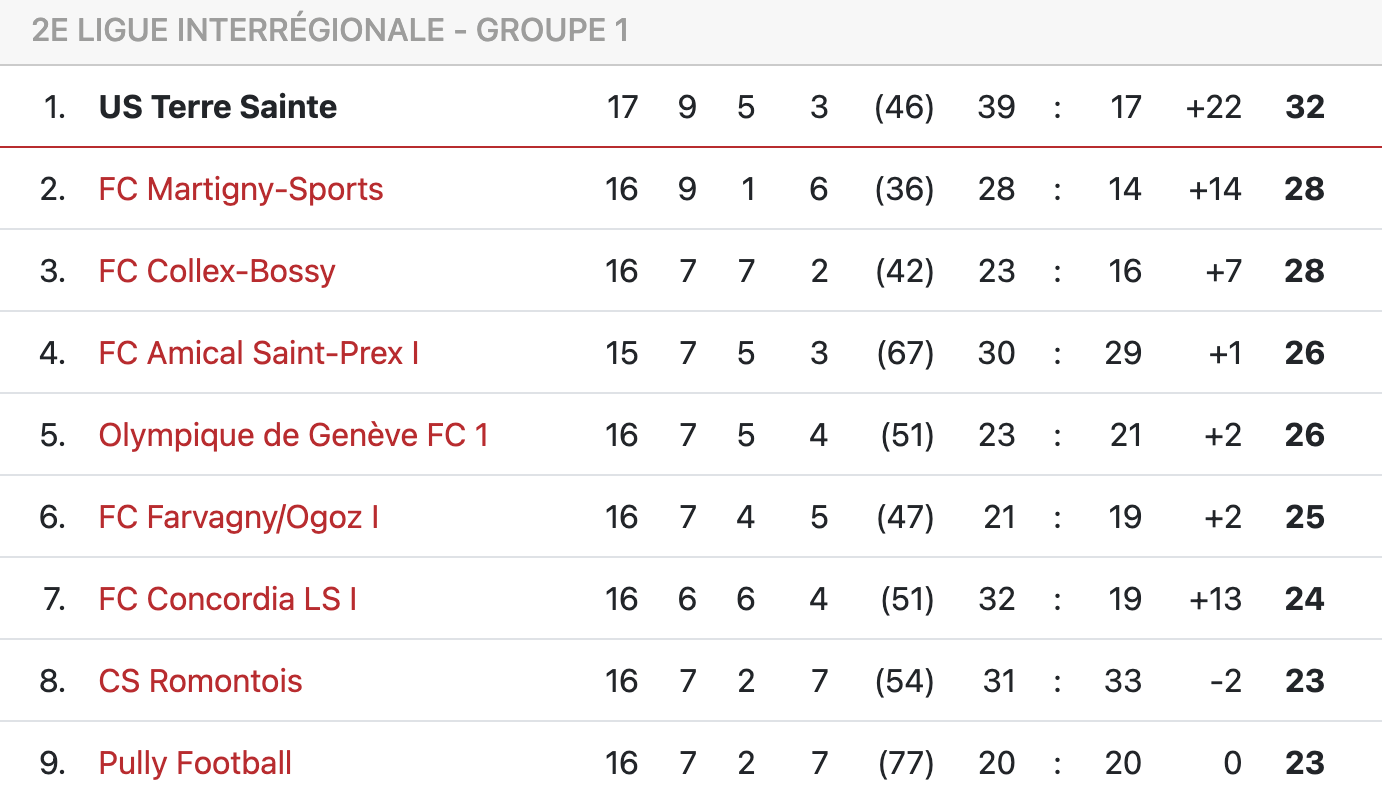
Task: Click the CS Romontois team link
Action: point(200,681)
